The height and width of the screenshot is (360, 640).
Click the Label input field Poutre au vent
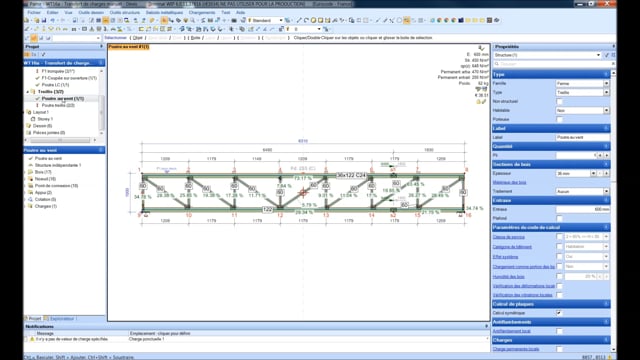[x=582, y=138]
